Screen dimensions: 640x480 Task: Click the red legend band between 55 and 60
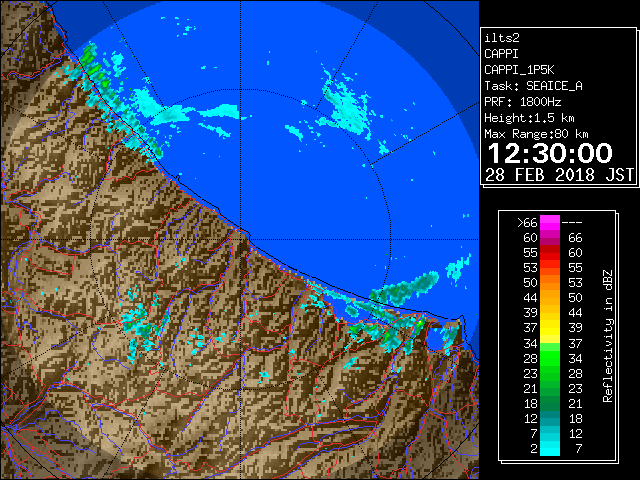(550, 253)
